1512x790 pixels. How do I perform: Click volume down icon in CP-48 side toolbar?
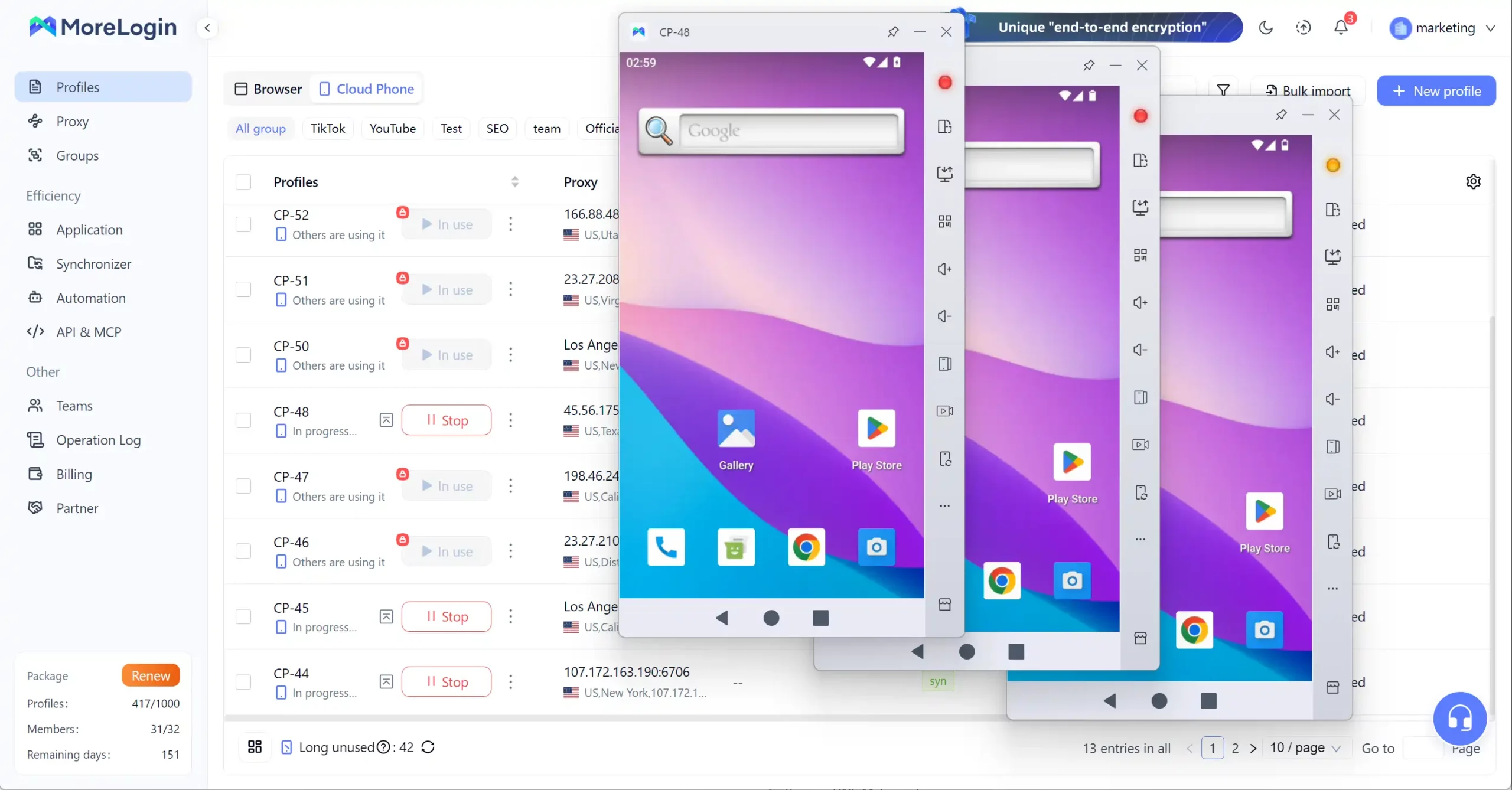pos(945,316)
